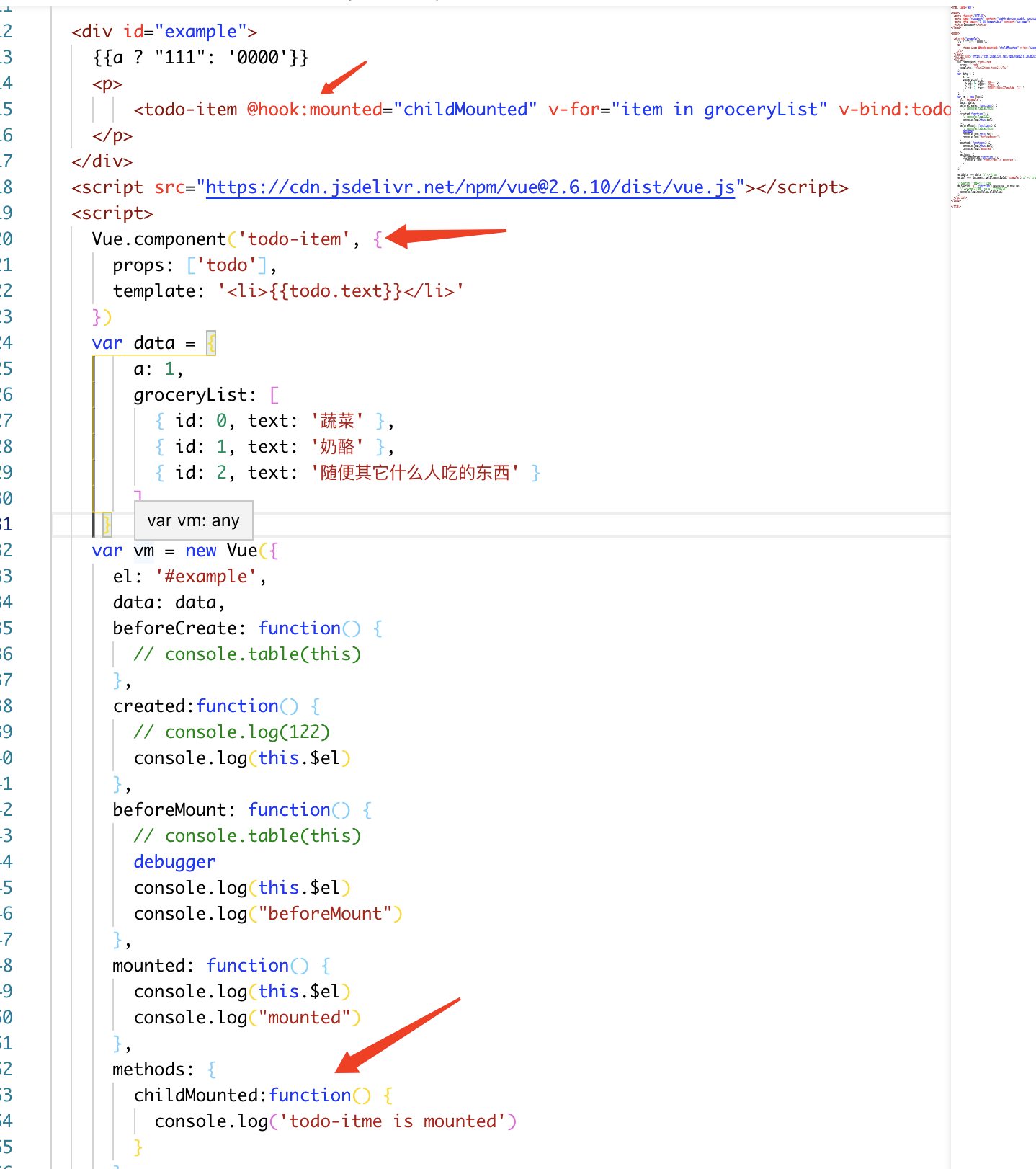This screenshot has height=1169, width=1036.
Task: Click the template '<li>{{todo.text}}</li>' string
Action: 341,291
